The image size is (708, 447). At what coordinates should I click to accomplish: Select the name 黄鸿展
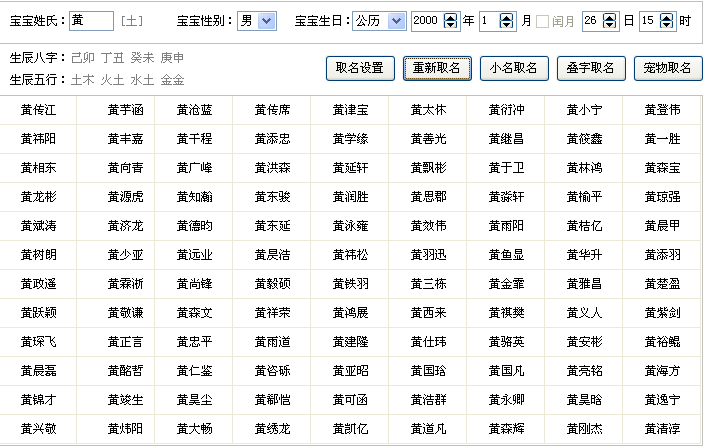click(350, 312)
